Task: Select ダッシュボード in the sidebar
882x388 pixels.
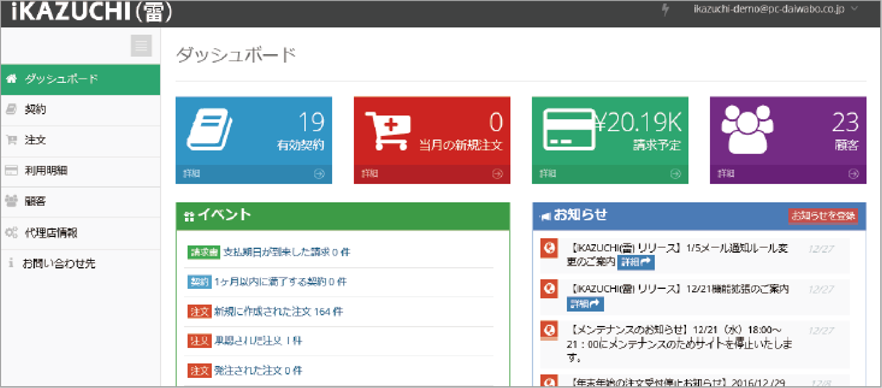Action: pos(80,80)
